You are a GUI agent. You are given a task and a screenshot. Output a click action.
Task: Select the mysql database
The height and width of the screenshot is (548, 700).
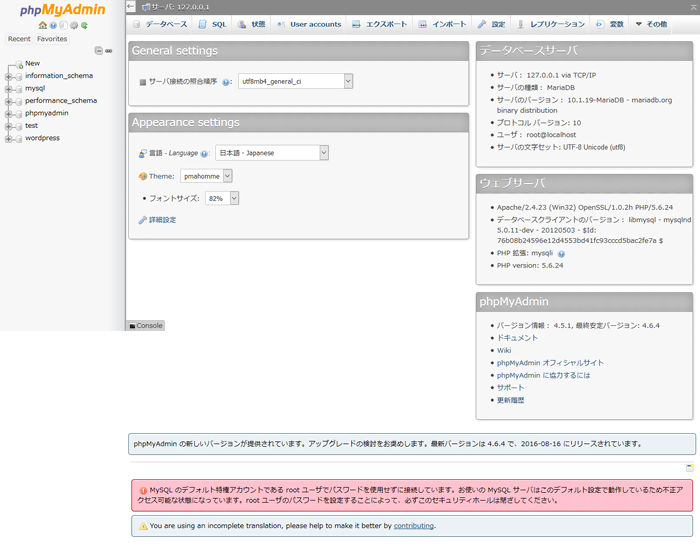[x=35, y=88]
